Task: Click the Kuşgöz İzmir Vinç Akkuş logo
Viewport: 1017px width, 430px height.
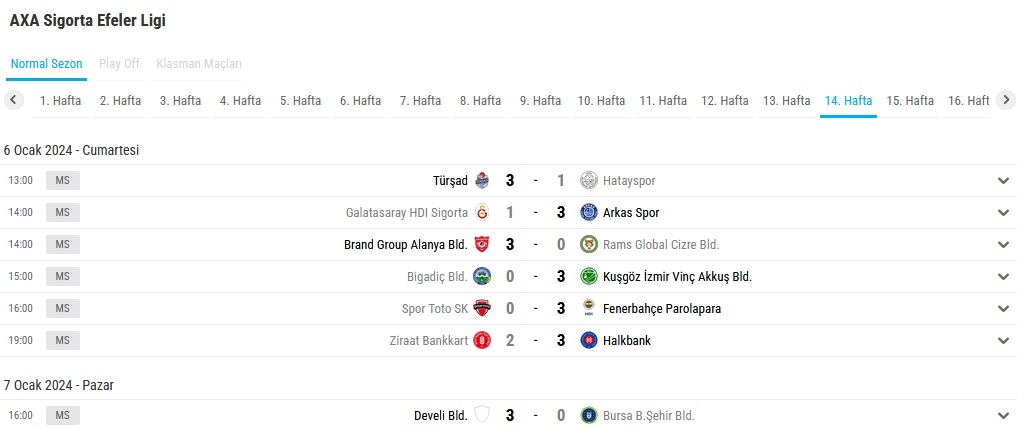Action: [589, 277]
